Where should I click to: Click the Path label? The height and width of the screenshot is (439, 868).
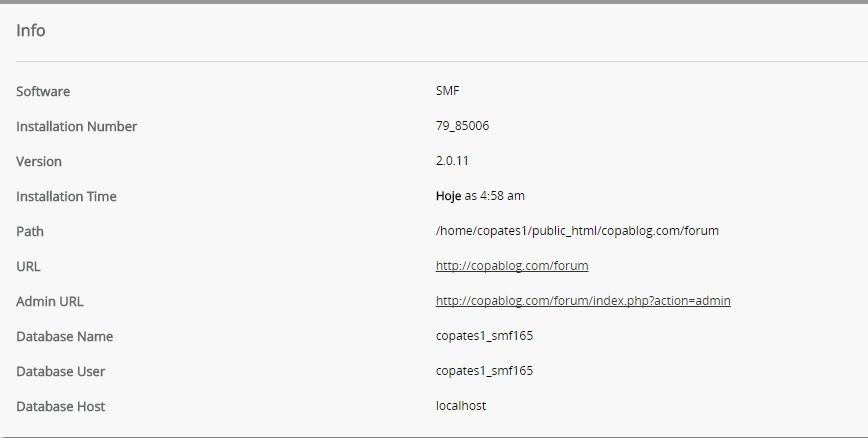30,231
